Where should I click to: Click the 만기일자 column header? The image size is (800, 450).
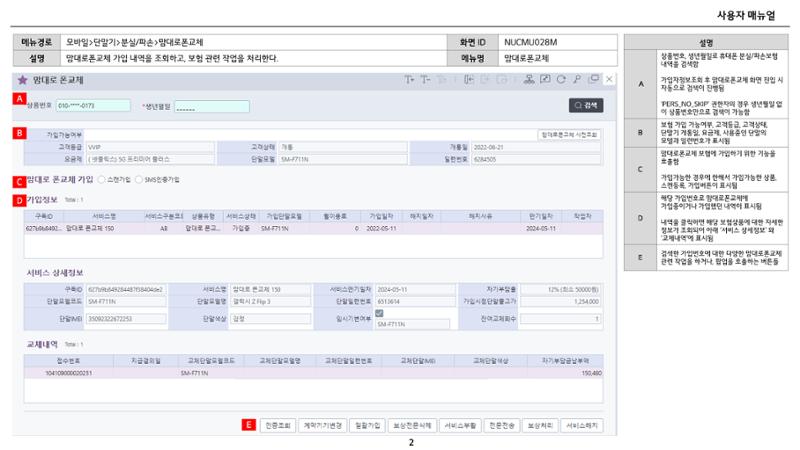point(541,216)
